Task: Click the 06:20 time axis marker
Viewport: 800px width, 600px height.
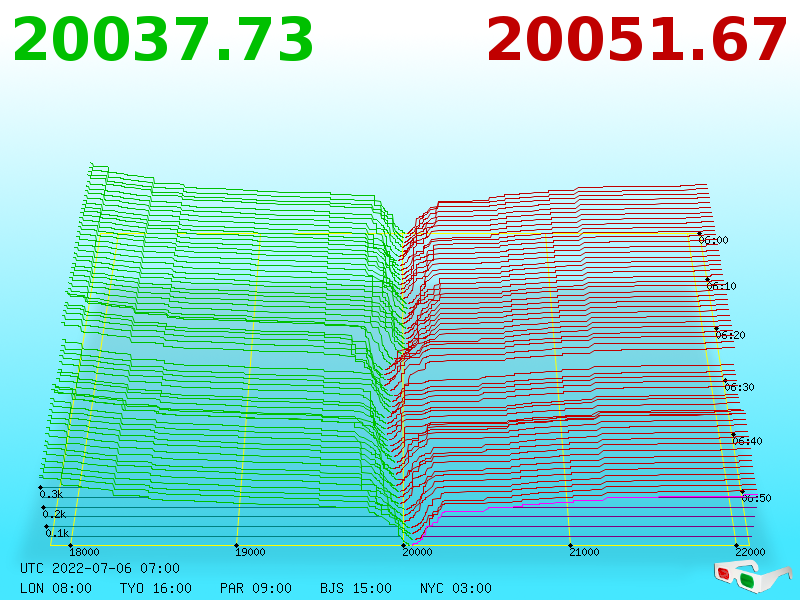Action: tap(730, 335)
